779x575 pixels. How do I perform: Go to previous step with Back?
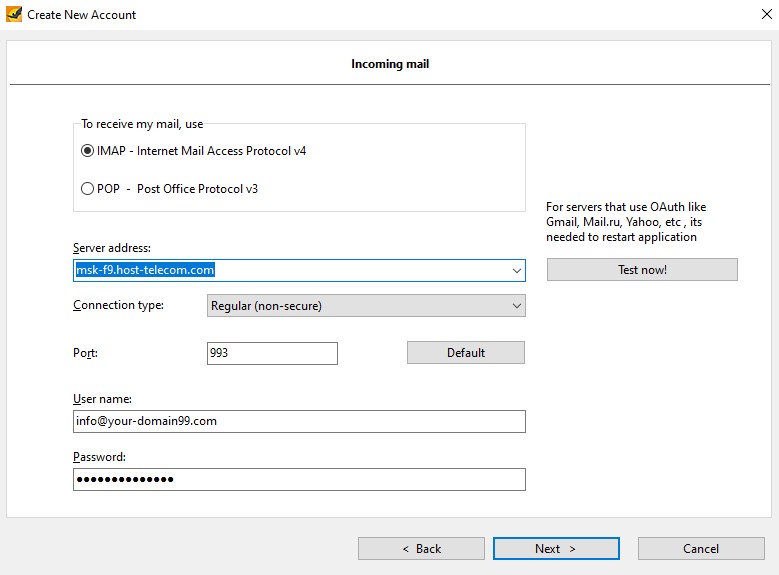(421, 549)
